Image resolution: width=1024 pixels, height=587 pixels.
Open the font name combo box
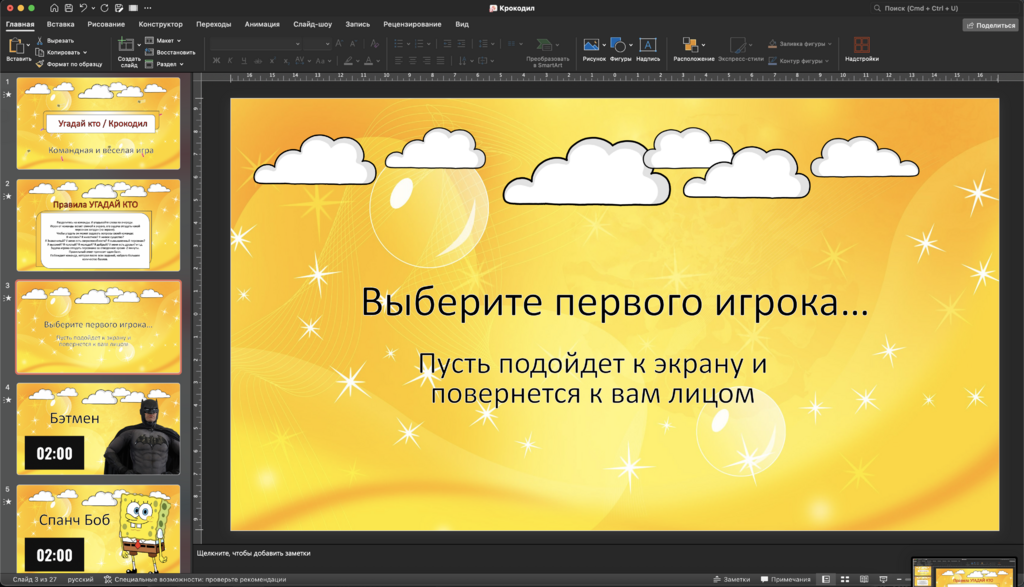tap(255, 44)
